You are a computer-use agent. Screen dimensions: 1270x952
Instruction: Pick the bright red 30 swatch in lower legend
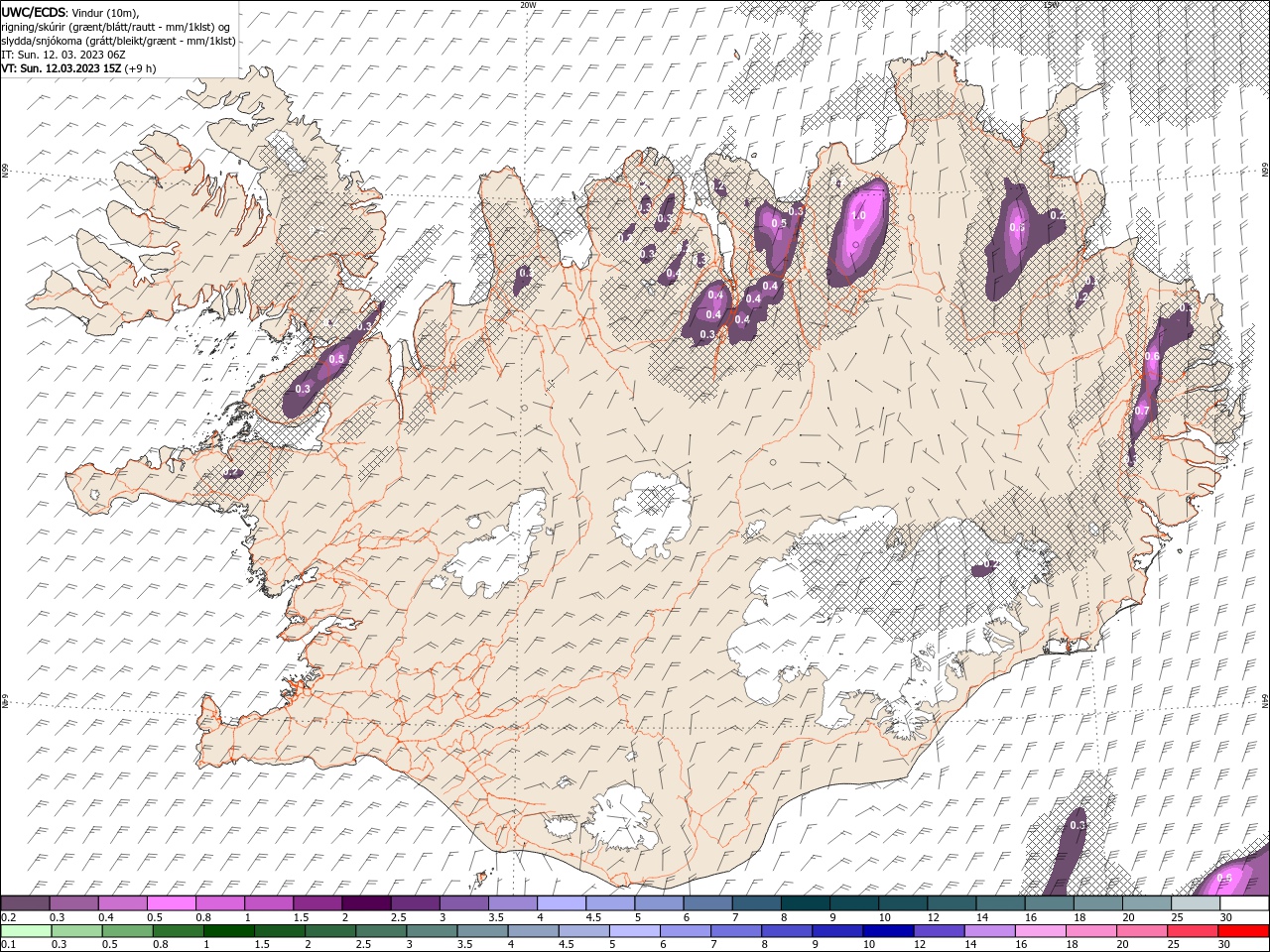(1243, 931)
